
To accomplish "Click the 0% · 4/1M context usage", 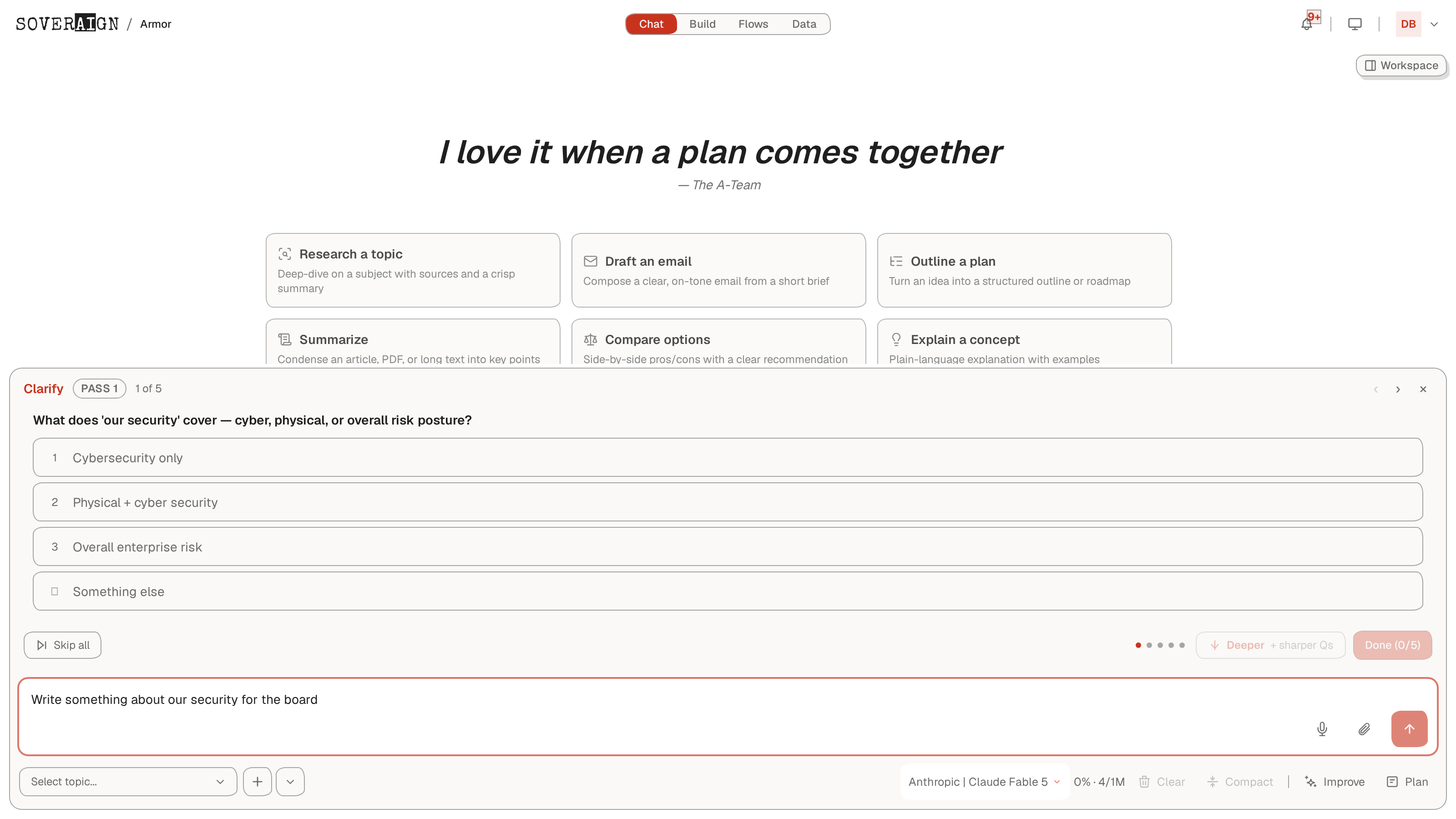I will tap(1099, 782).
